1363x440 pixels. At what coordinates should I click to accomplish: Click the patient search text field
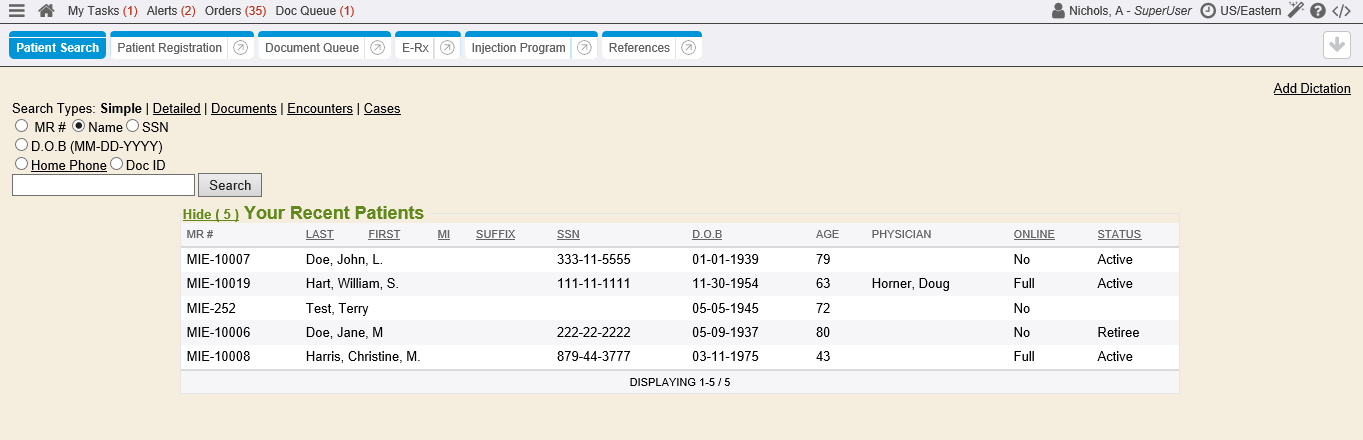coord(103,185)
